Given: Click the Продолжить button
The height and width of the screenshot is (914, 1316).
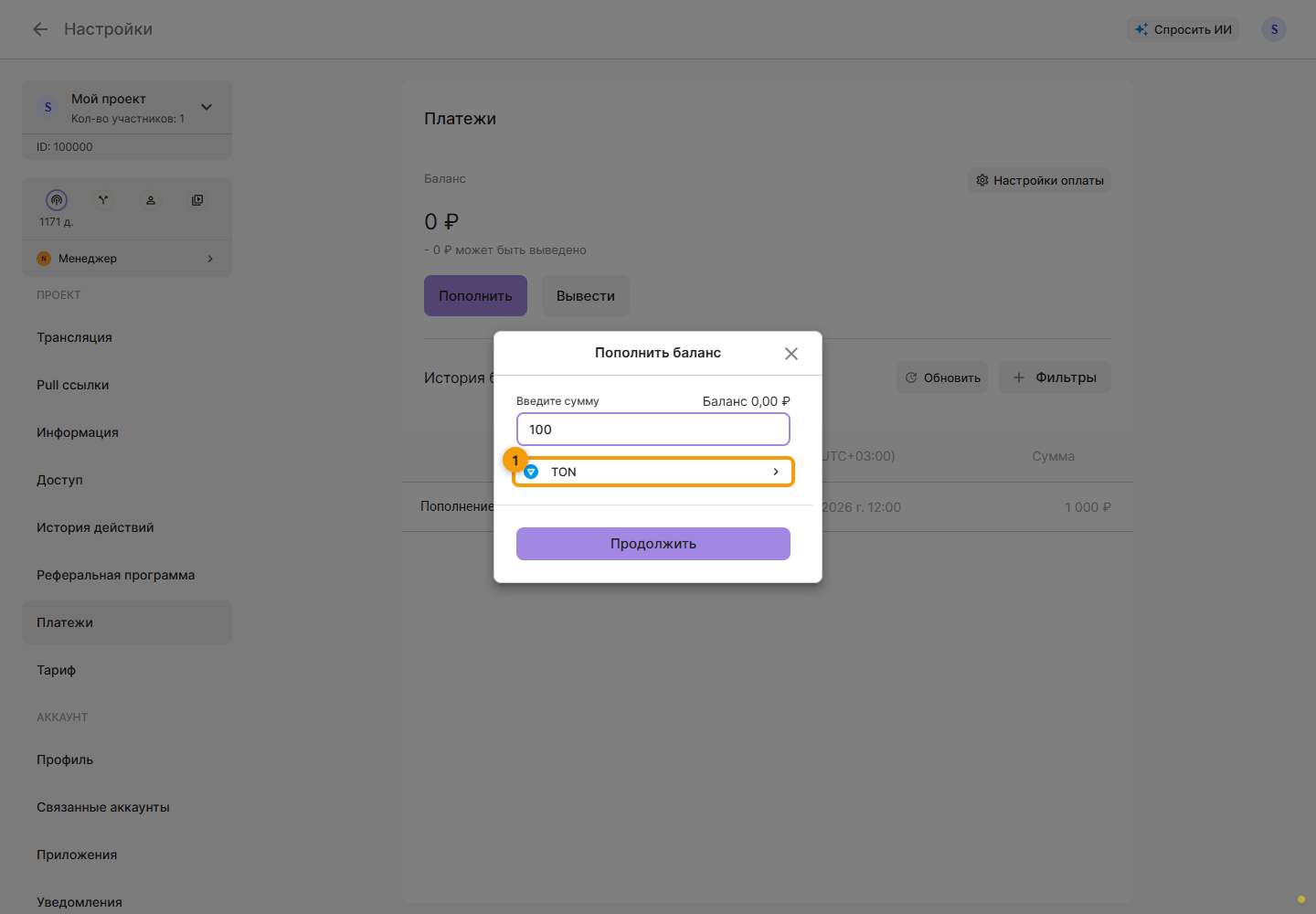Looking at the screenshot, I should pos(653,544).
